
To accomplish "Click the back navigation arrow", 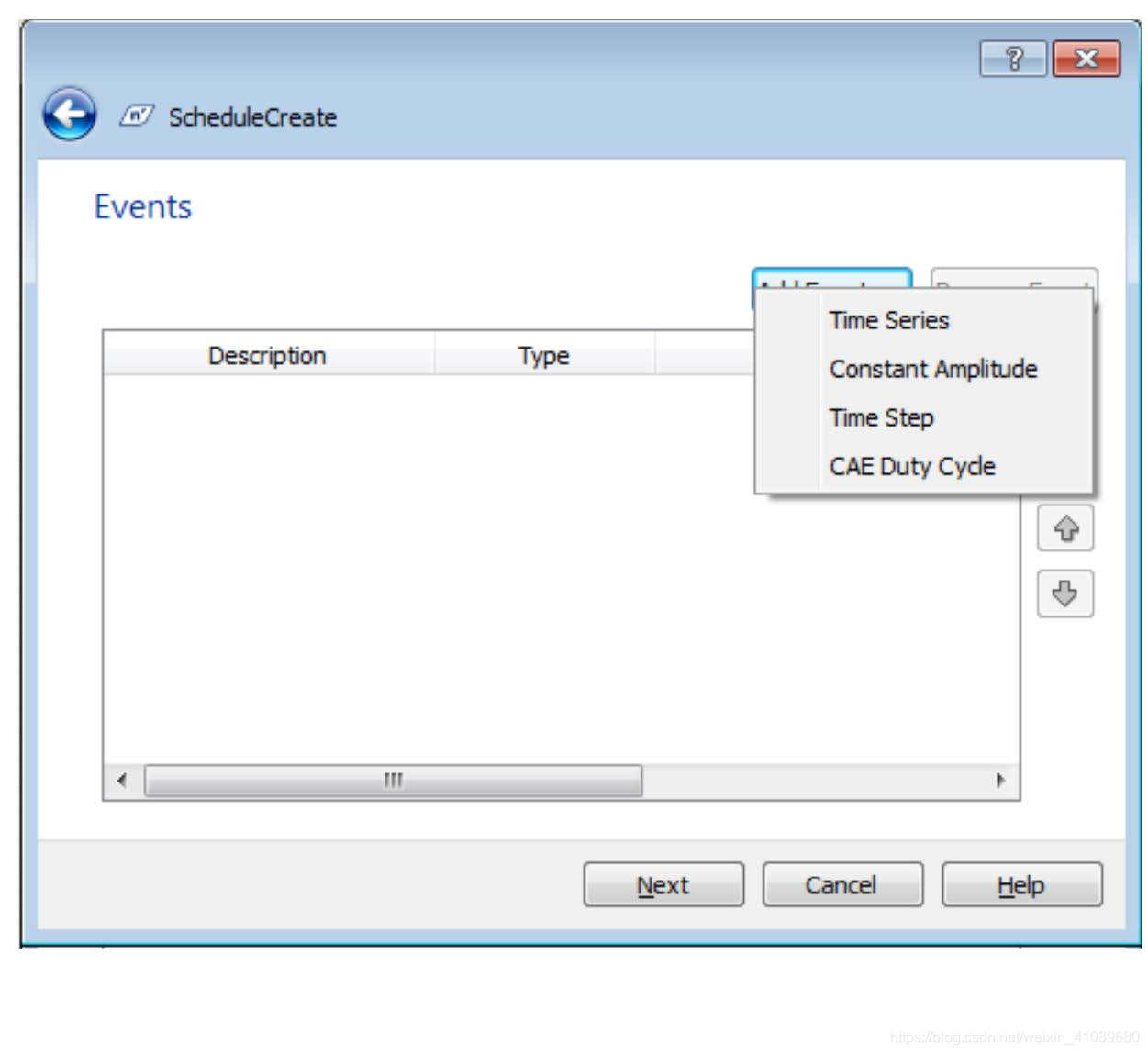I will pos(70,112).
